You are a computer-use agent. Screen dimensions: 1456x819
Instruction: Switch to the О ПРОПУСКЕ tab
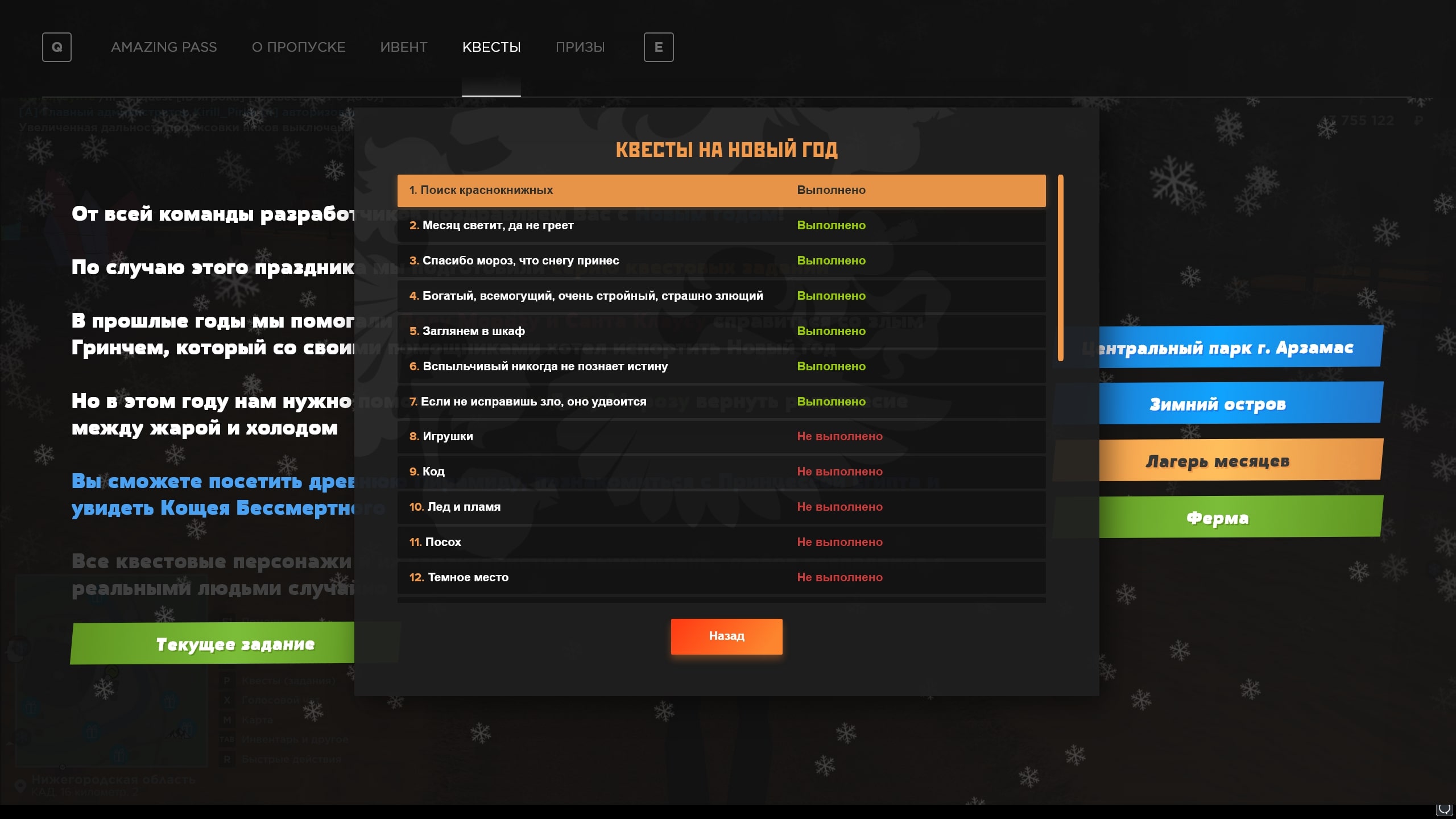[x=299, y=47]
